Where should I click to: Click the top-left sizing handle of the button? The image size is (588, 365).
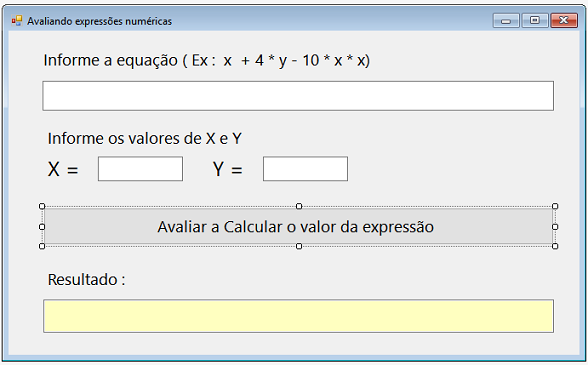42,206
